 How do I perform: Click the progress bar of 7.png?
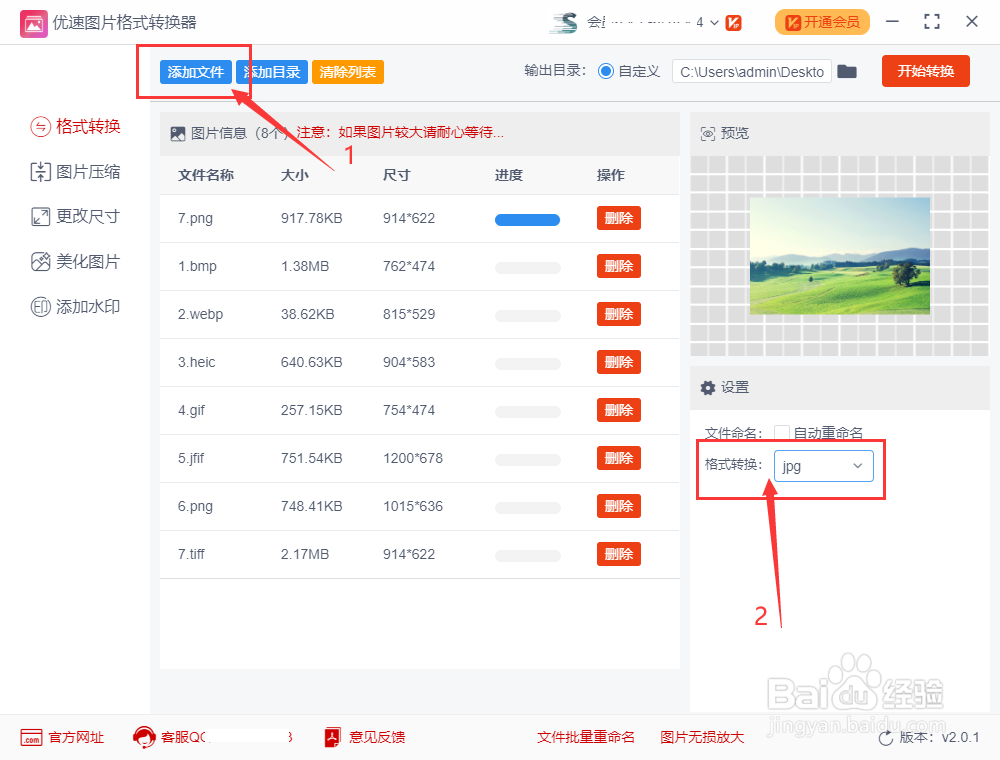pos(527,220)
